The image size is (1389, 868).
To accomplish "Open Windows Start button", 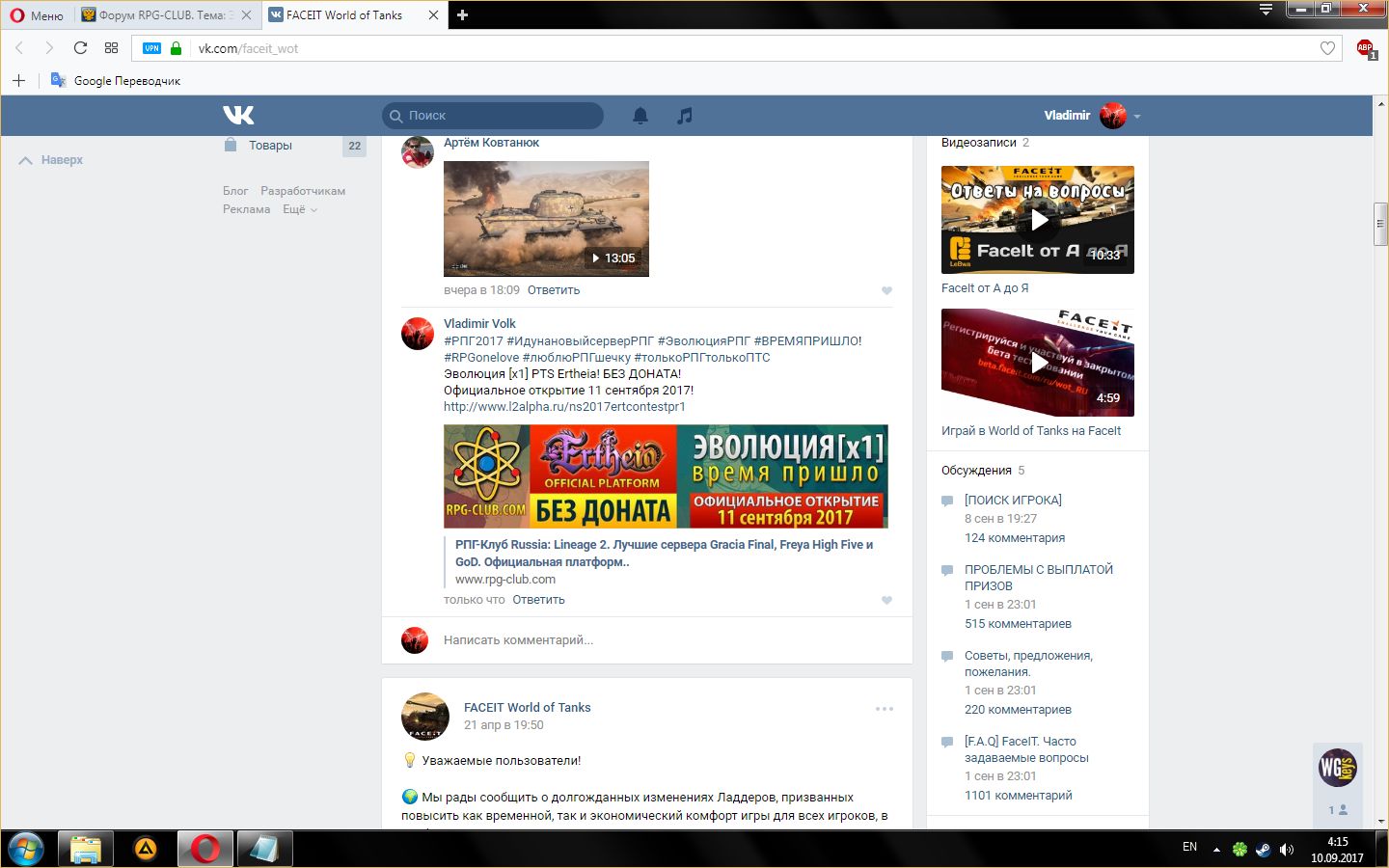I will [x=26, y=849].
